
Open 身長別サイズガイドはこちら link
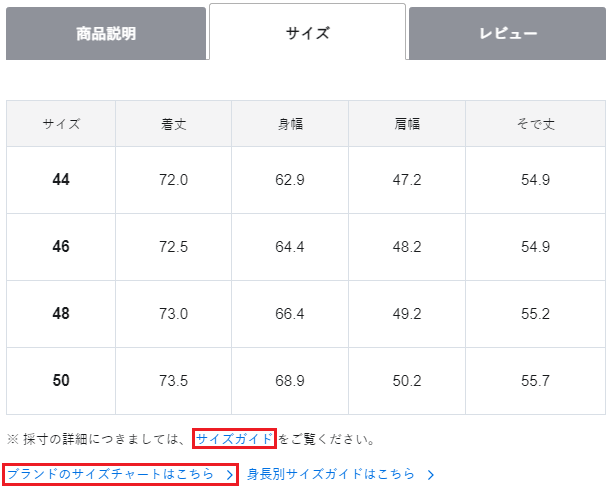[331, 474]
